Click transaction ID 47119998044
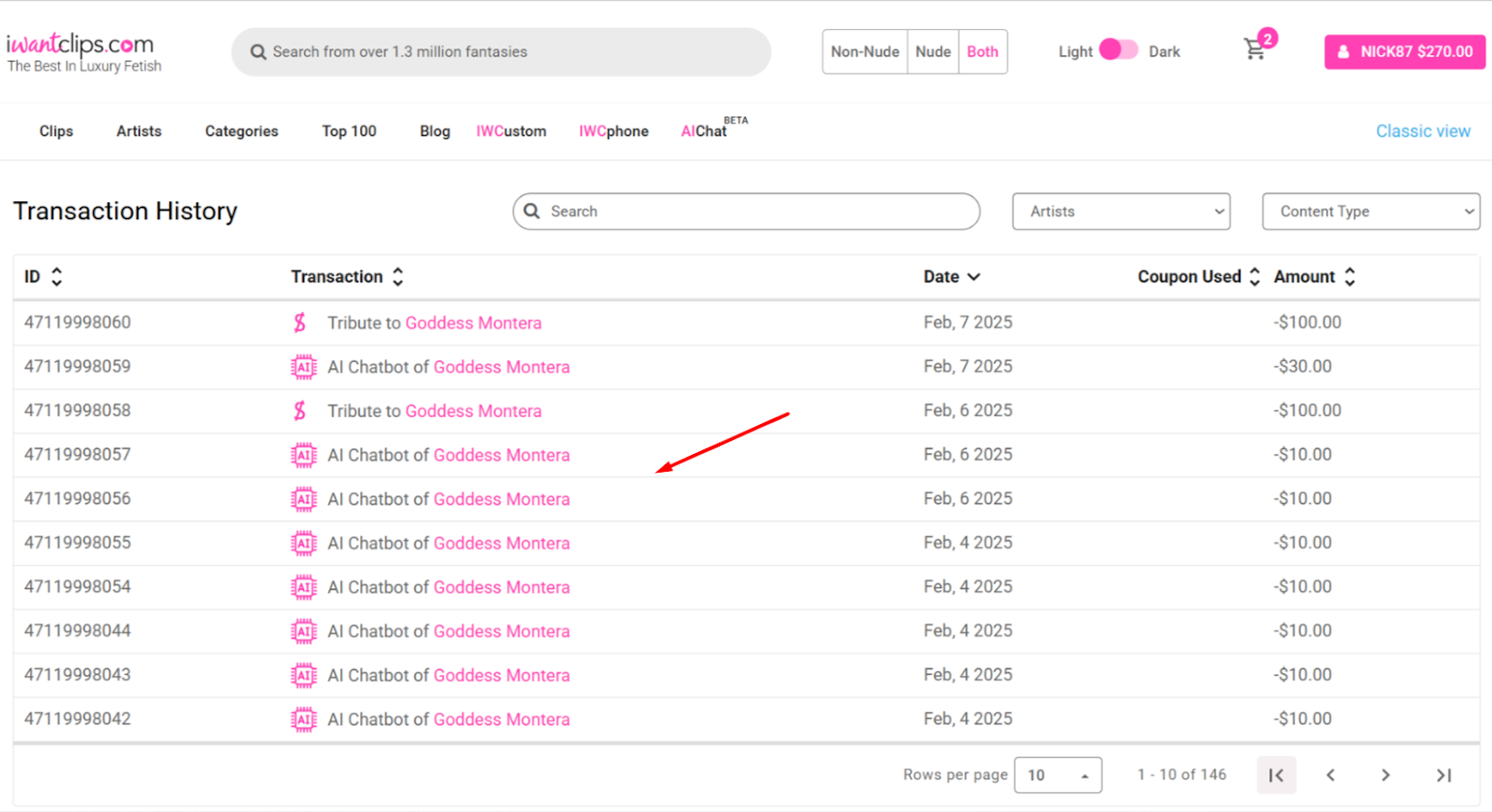Viewport: 1492px width, 812px height. point(77,631)
